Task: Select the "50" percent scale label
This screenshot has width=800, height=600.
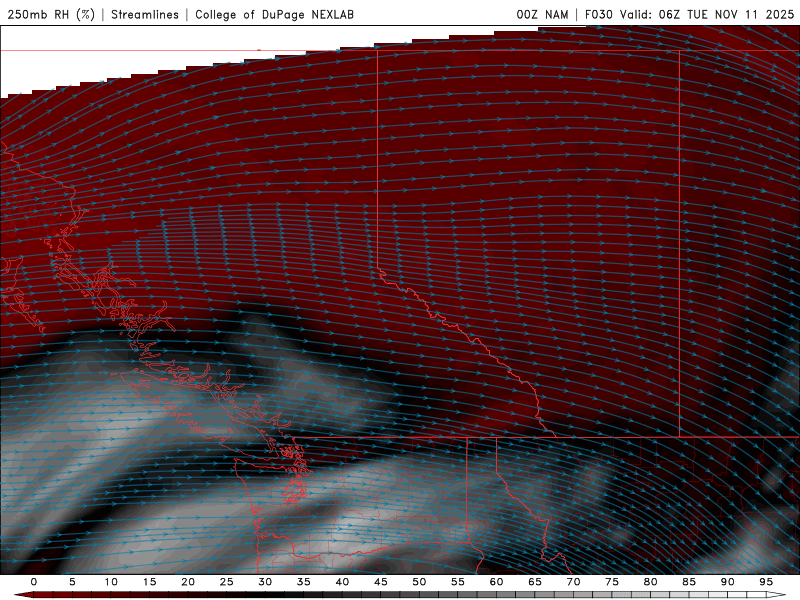Action: coord(419,582)
